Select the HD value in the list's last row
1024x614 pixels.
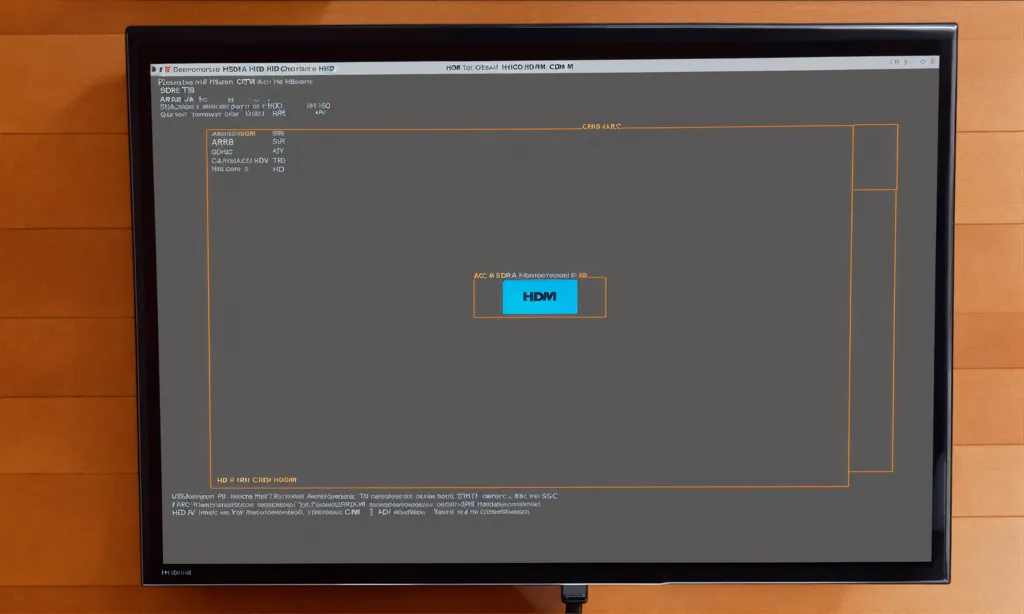tap(279, 170)
